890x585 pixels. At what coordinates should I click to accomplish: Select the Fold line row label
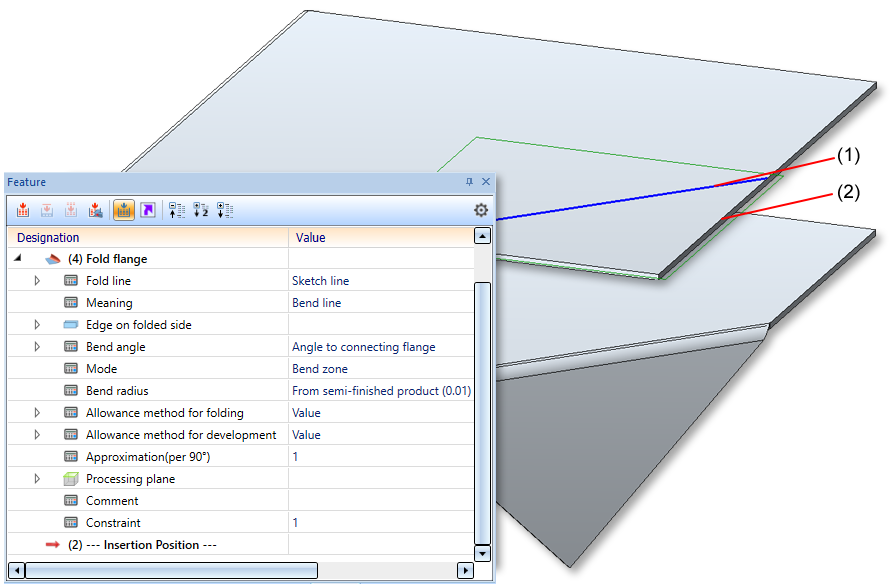click(x=108, y=281)
